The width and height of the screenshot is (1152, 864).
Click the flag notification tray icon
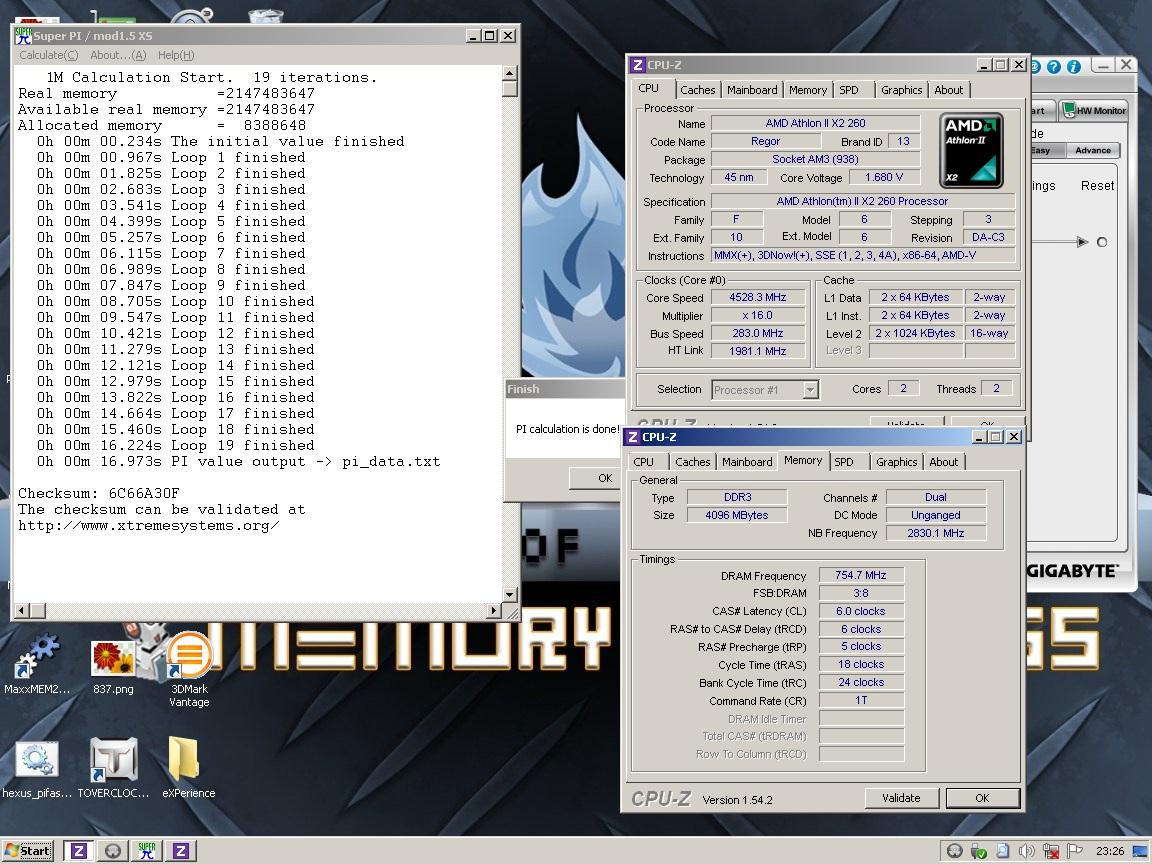point(1074,851)
